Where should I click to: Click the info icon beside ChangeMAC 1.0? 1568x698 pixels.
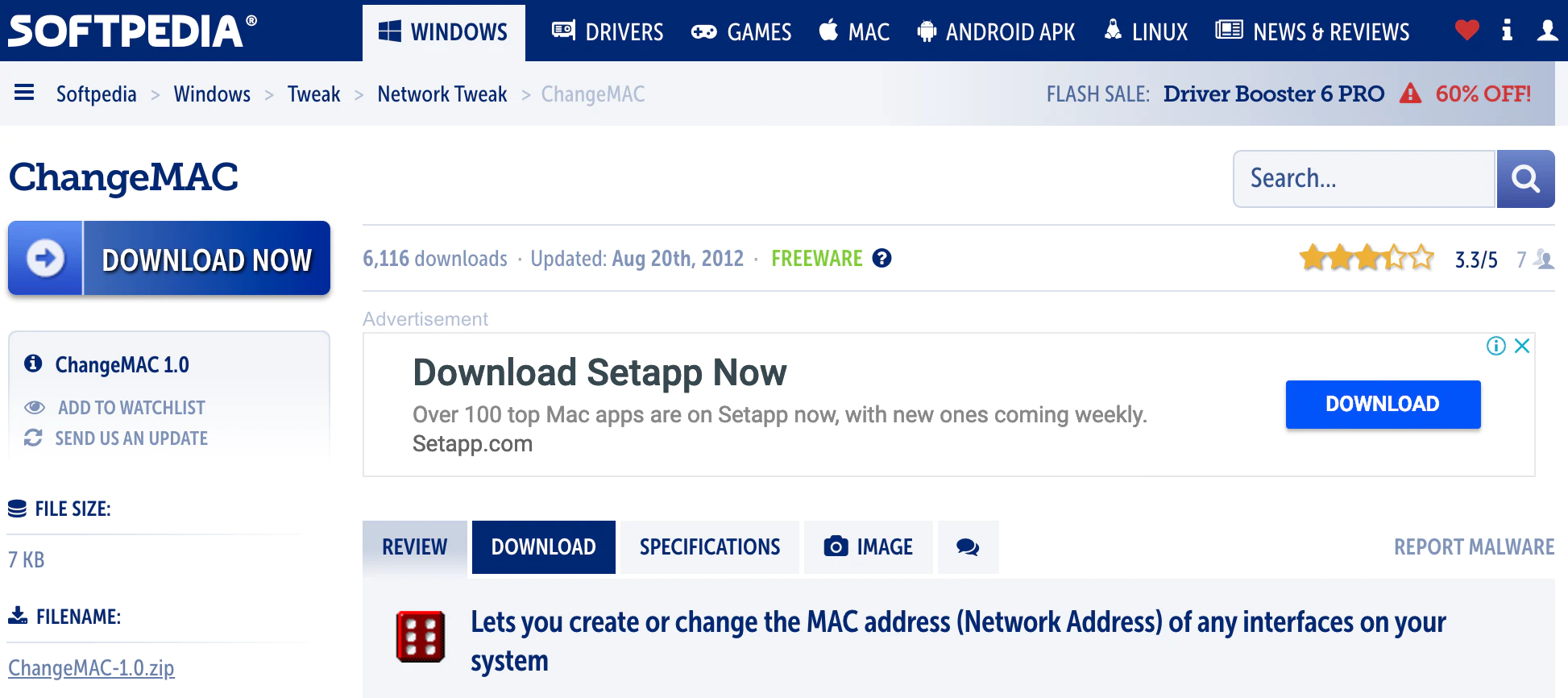[x=33, y=364]
